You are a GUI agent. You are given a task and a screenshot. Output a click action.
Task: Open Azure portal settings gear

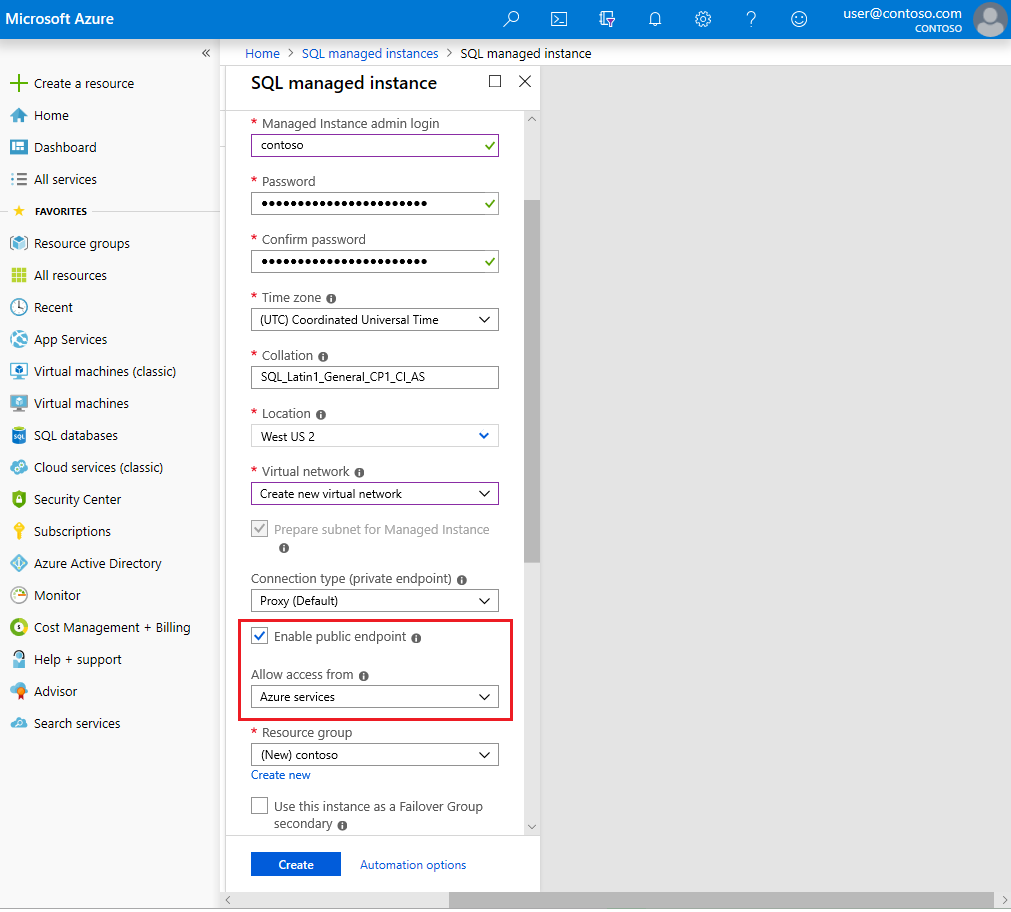(703, 19)
